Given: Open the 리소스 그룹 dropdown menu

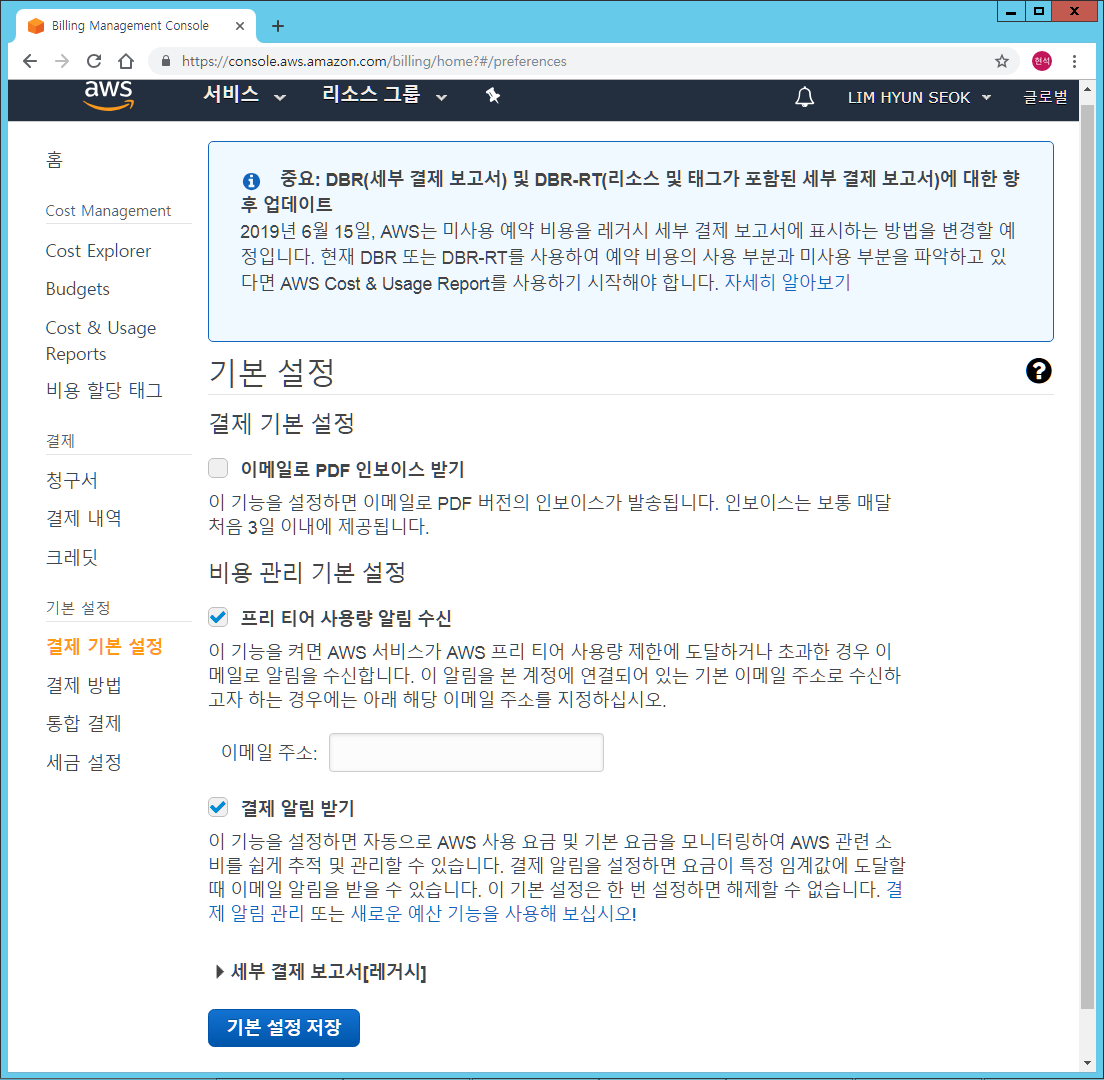Looking at the screenshot, I should click(x=384, y=95).
